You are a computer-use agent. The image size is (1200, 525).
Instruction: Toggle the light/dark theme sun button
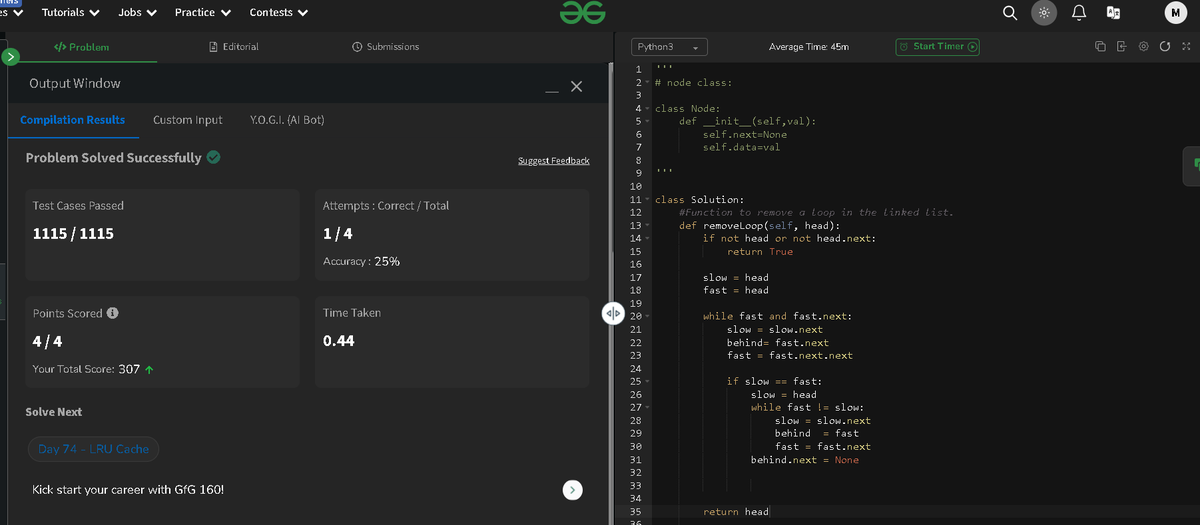click(1044, 13)
